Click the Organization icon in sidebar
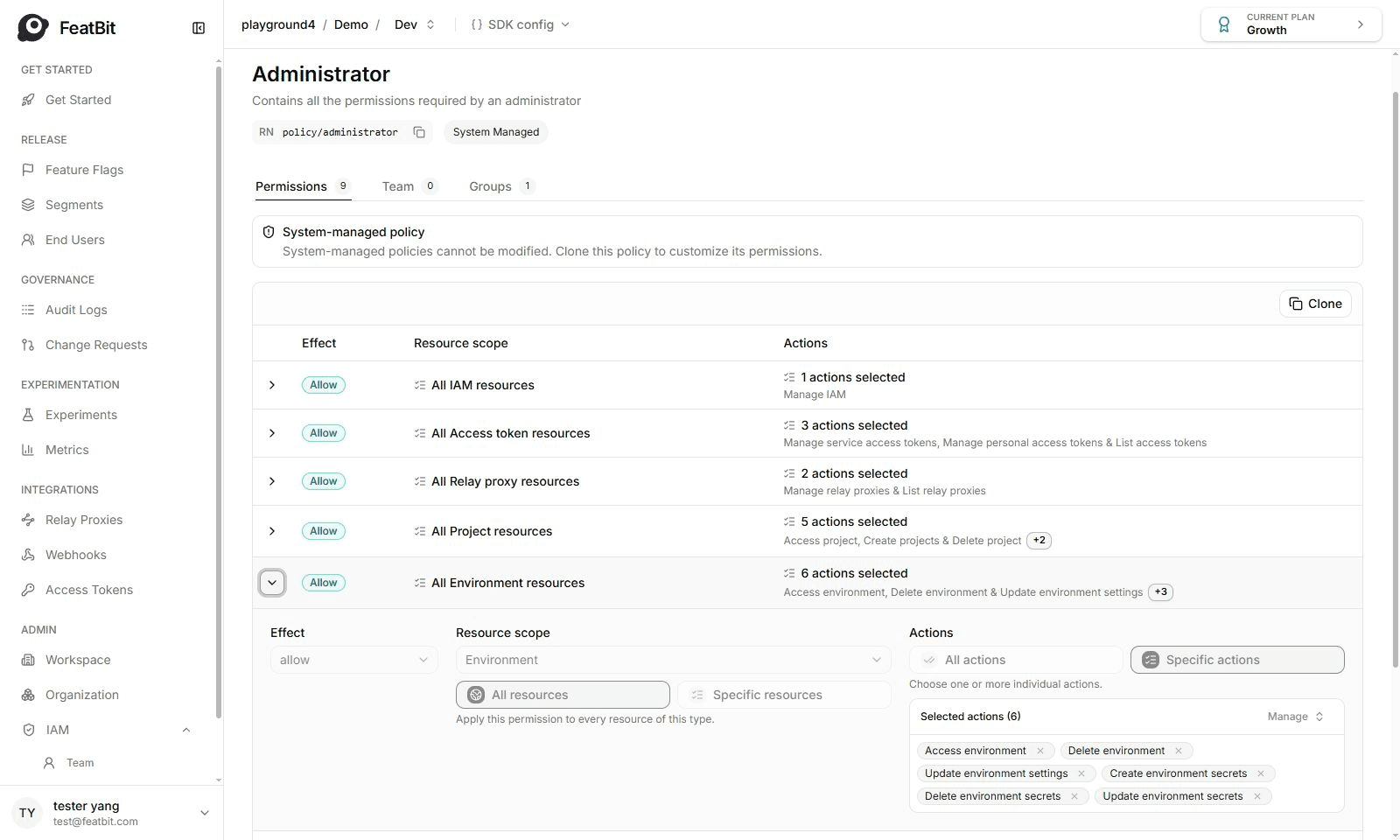Viewport: 1400px width, 840px height. click(28, 695)
